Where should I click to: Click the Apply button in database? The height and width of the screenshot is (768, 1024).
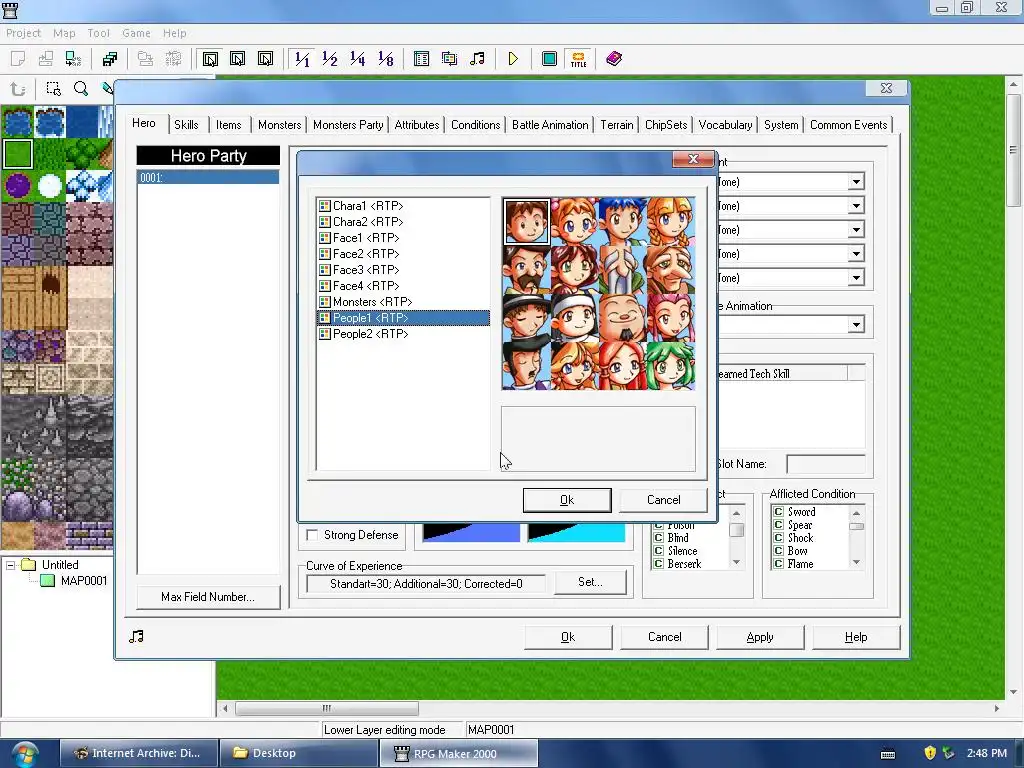[x=760, y=637]
